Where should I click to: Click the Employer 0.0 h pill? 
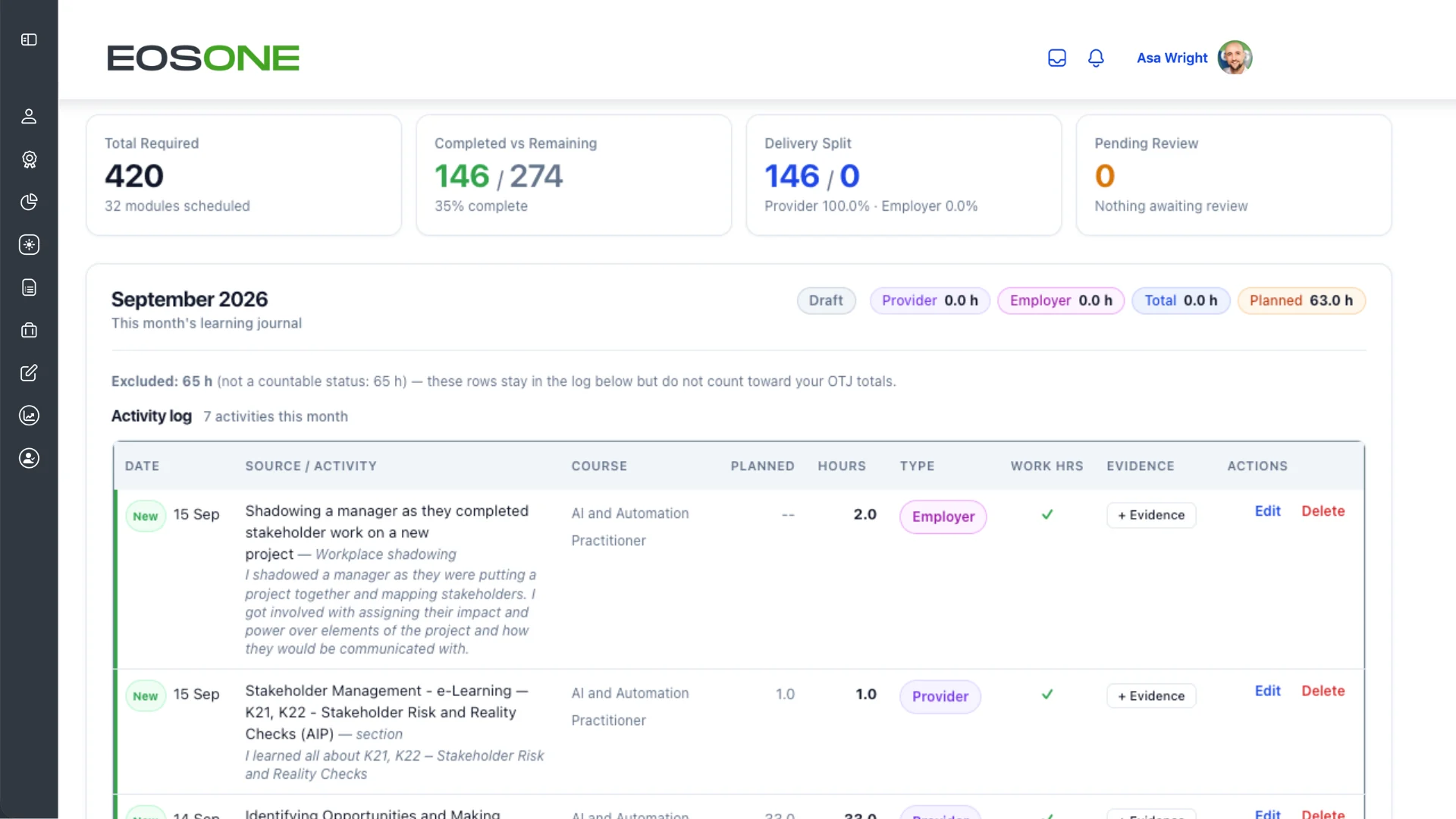(x=1061, y=300)
